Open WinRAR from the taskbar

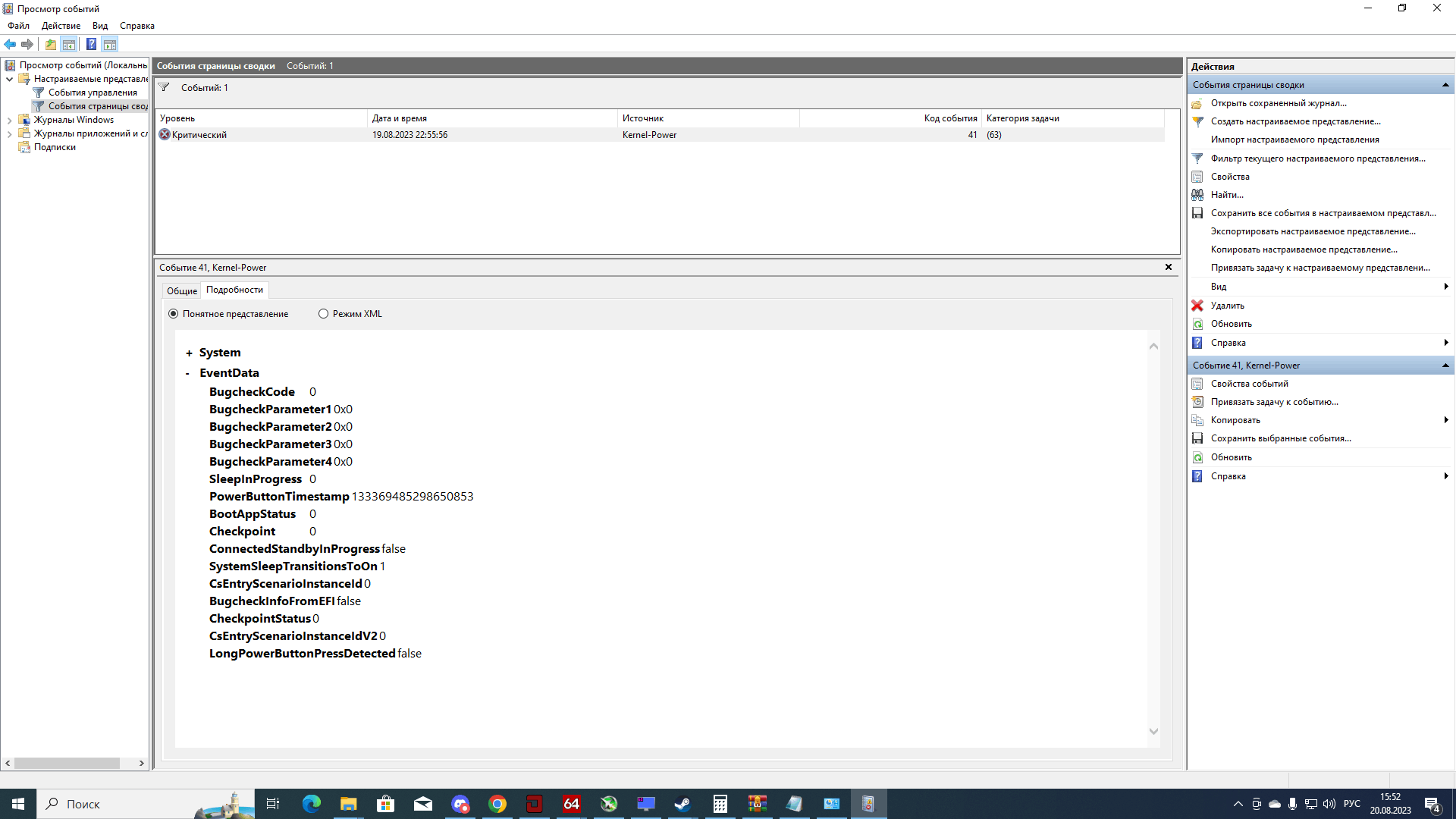[x=758, y=804]
